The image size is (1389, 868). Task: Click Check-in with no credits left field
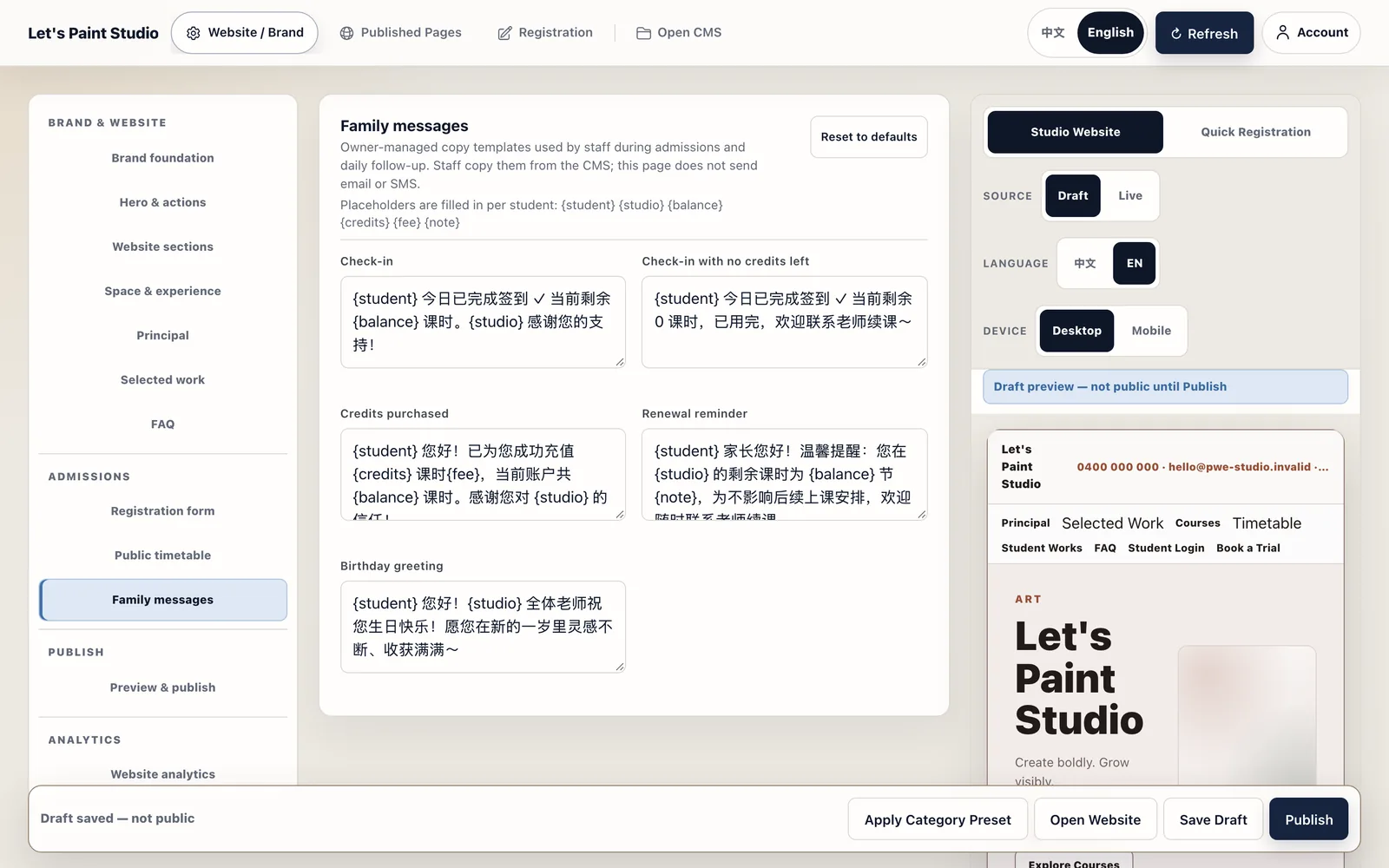784,322
